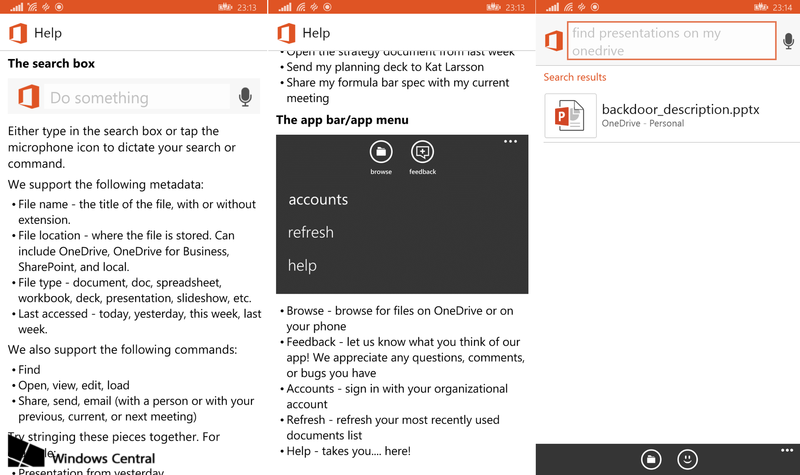Click the 'File location - where the file is stored' bullet
Viewport: 800px width, 475px height.
click(123, 251)
